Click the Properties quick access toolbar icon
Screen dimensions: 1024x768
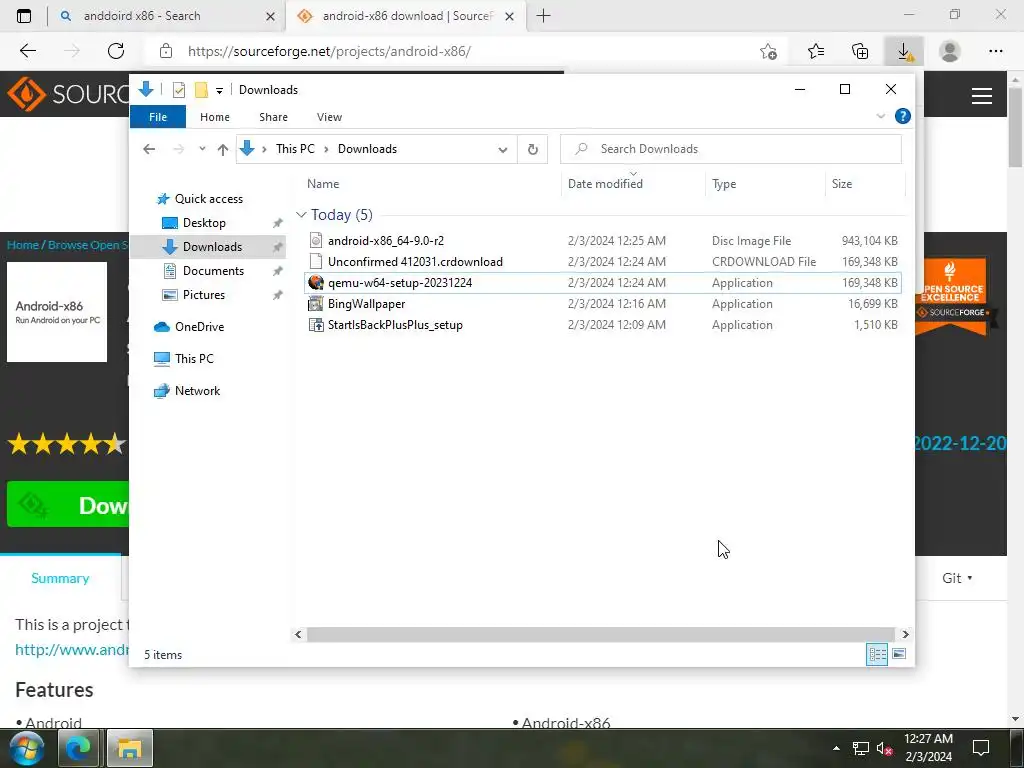point(178,90)
